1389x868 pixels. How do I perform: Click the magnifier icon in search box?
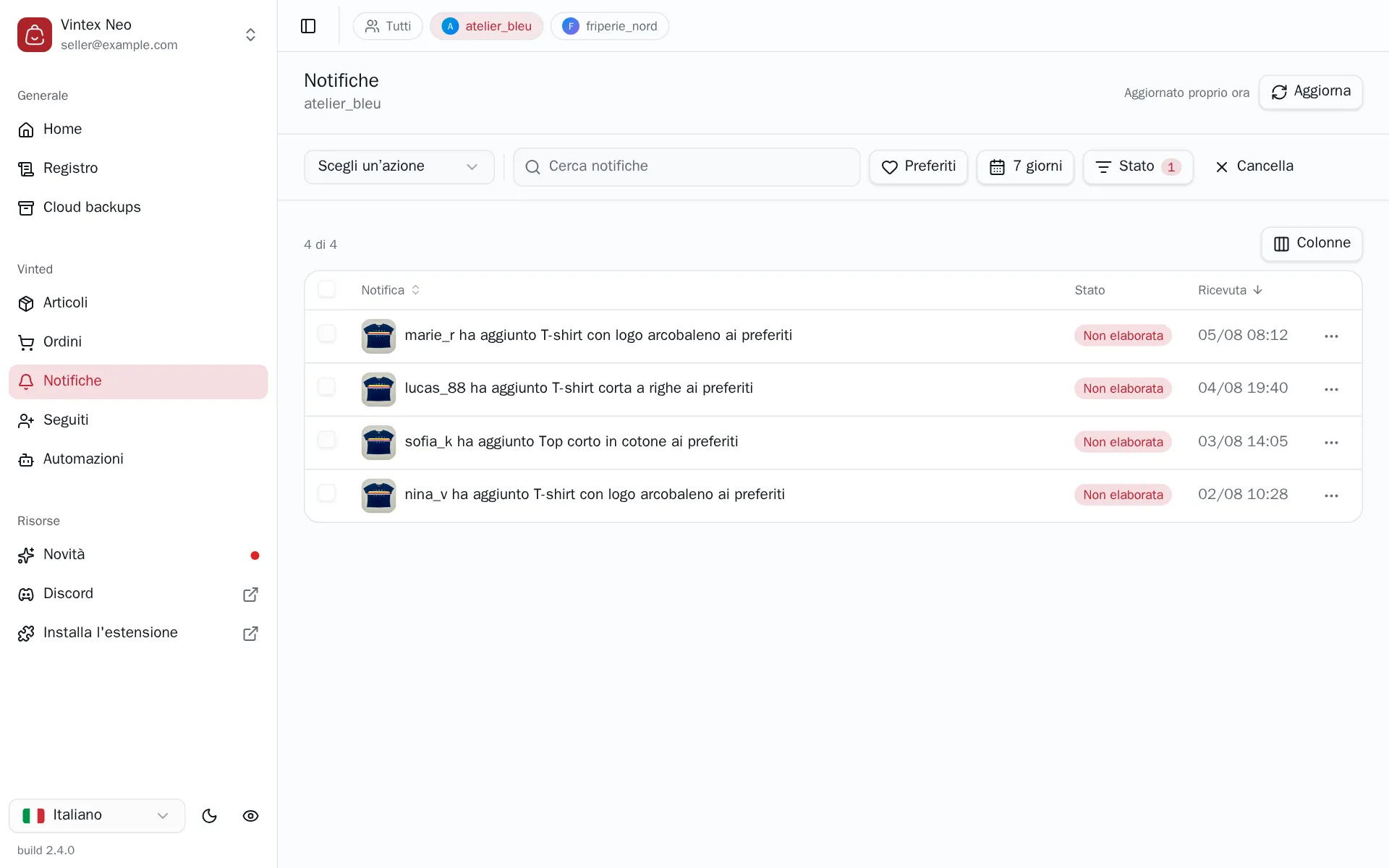533,167
